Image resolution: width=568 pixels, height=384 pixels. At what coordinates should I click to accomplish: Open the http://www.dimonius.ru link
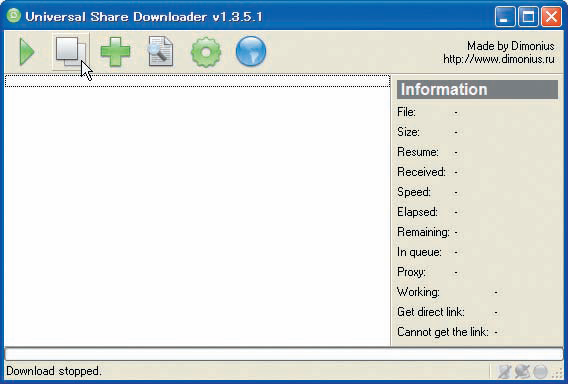(499, 59)
